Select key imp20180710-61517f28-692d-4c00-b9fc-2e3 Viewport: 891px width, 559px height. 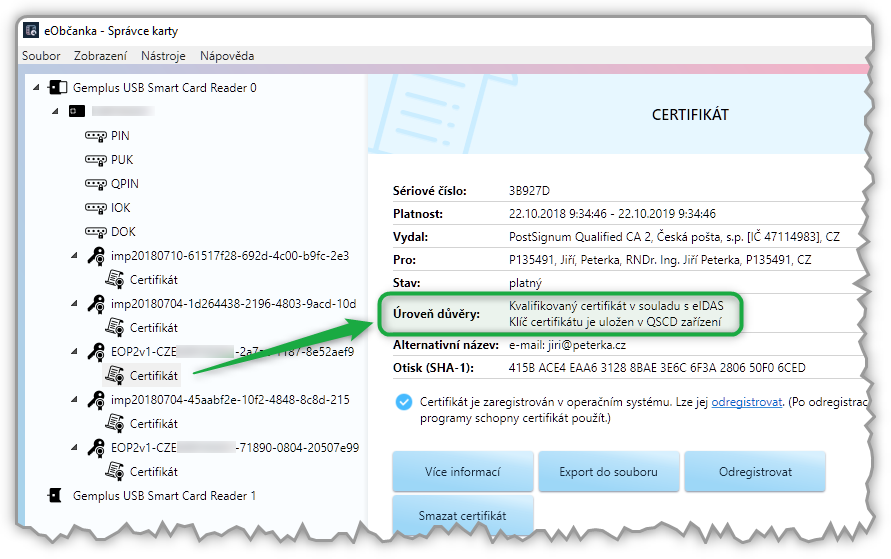coord(230,256)
